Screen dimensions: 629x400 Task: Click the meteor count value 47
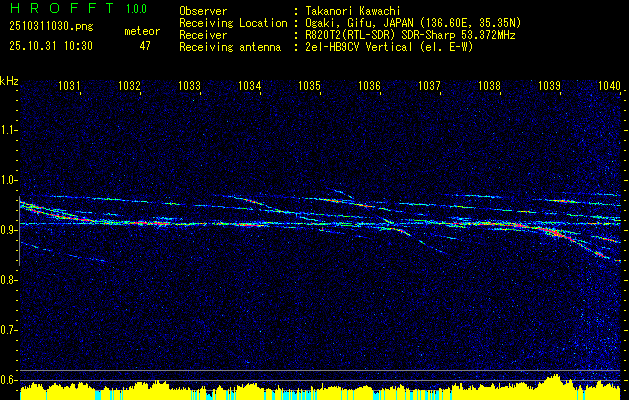(145, 46)
